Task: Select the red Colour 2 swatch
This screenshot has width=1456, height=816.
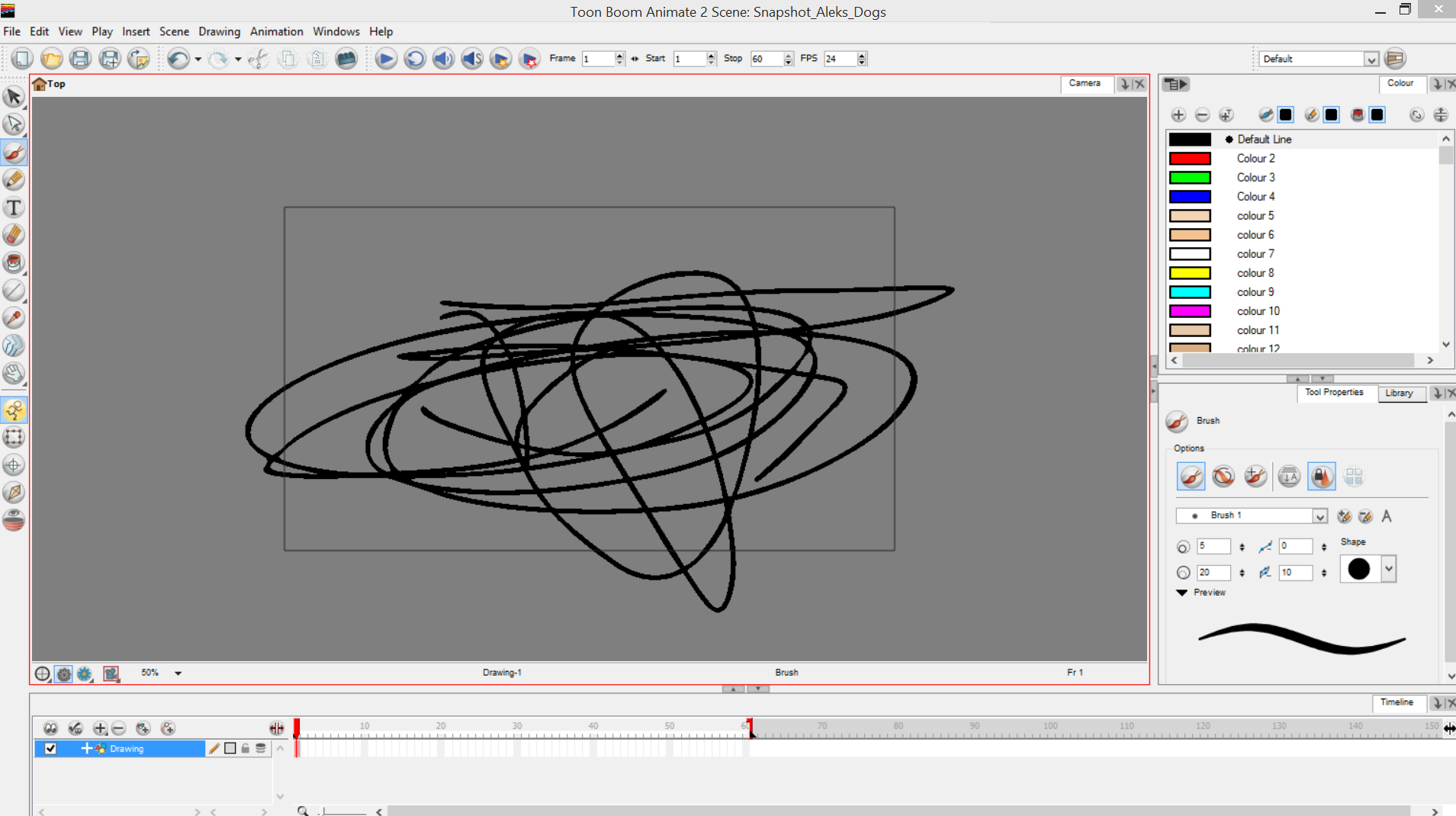Action: click(x=1189, y=159)
